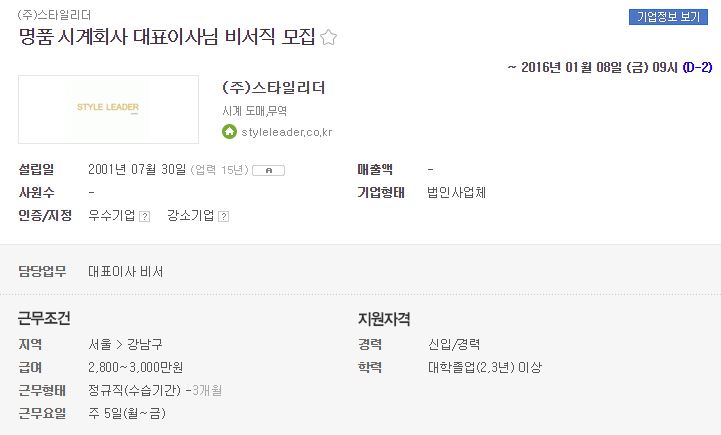Select the (주)스타일리더 company name heading
Image resolution: width=721 pixels, height=435 pixels.
coord(274,87)
